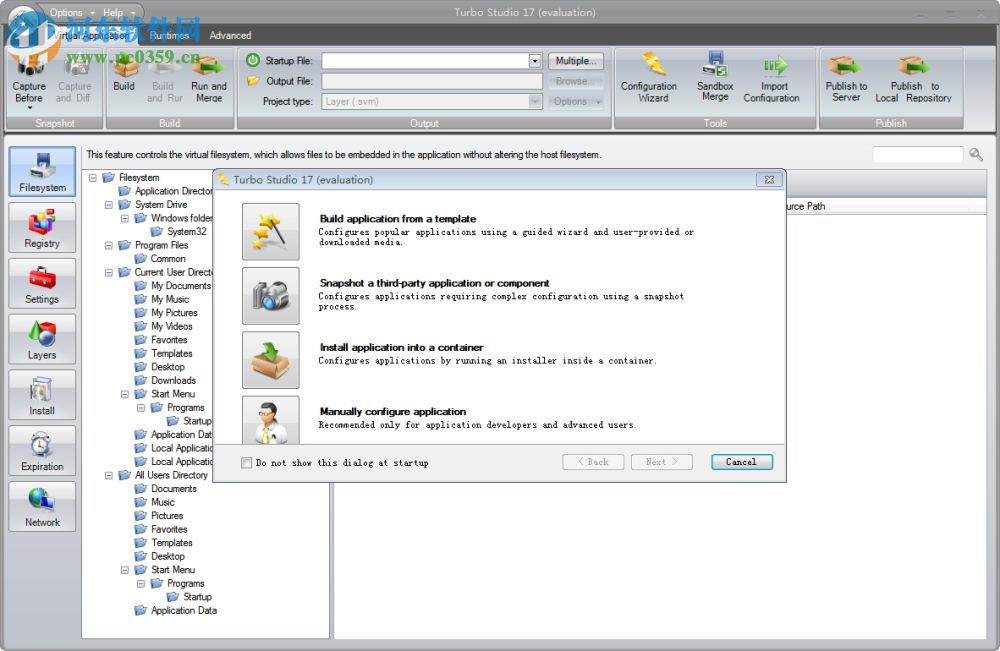The image size is (1000, 651).
Task: Choose Install application into a container icon
Action: pos(270,360)
